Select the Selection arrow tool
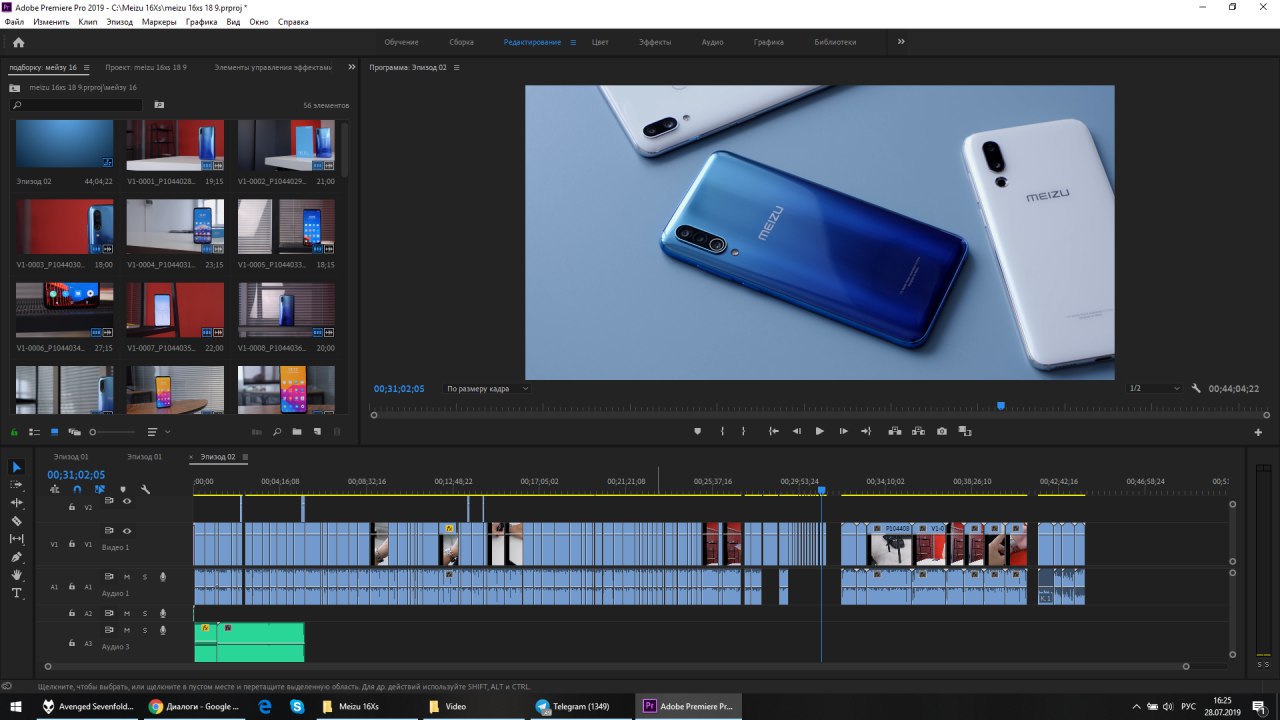Viewport: 1280px width, 720px height. click(x=16, y=467)
